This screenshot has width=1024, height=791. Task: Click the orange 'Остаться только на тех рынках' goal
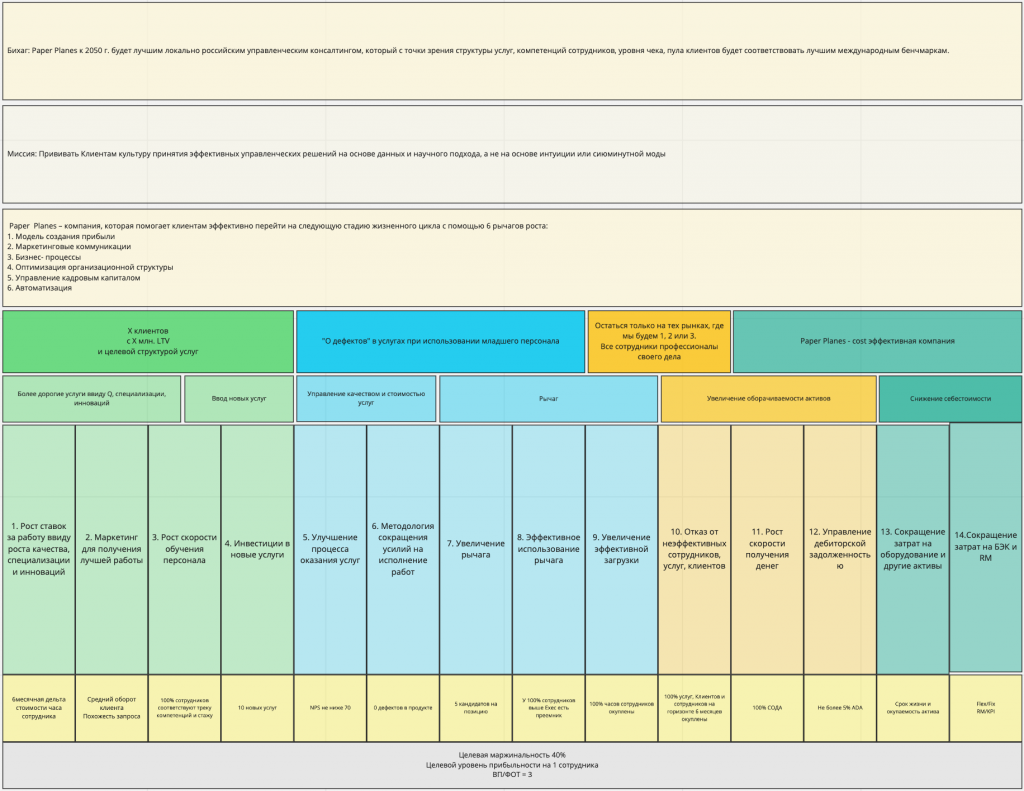point(659,342)
